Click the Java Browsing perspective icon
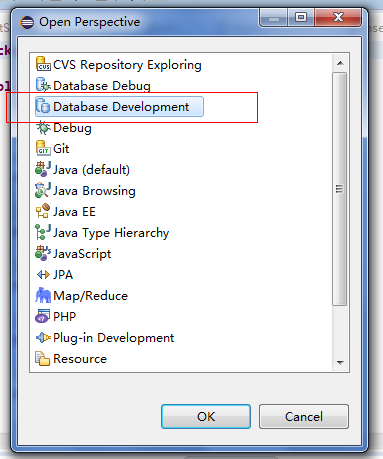Screen dimensions: 383x459 click(x=43, y=190)
